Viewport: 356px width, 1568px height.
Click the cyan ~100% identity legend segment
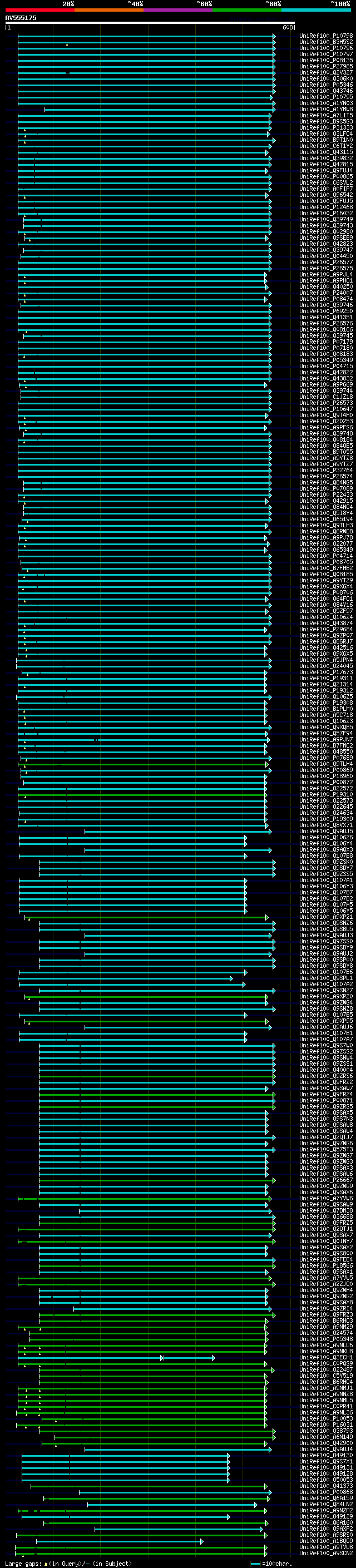[x=317, y=10]
